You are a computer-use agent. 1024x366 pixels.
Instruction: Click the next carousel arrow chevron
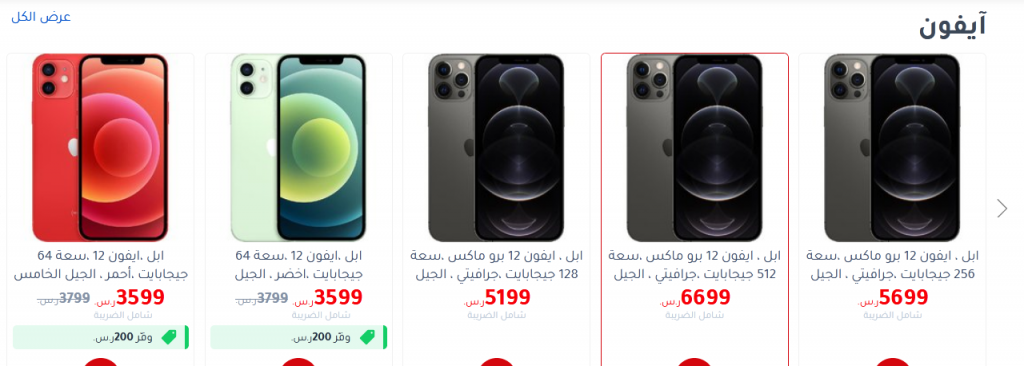click(x=1002, y=208)
